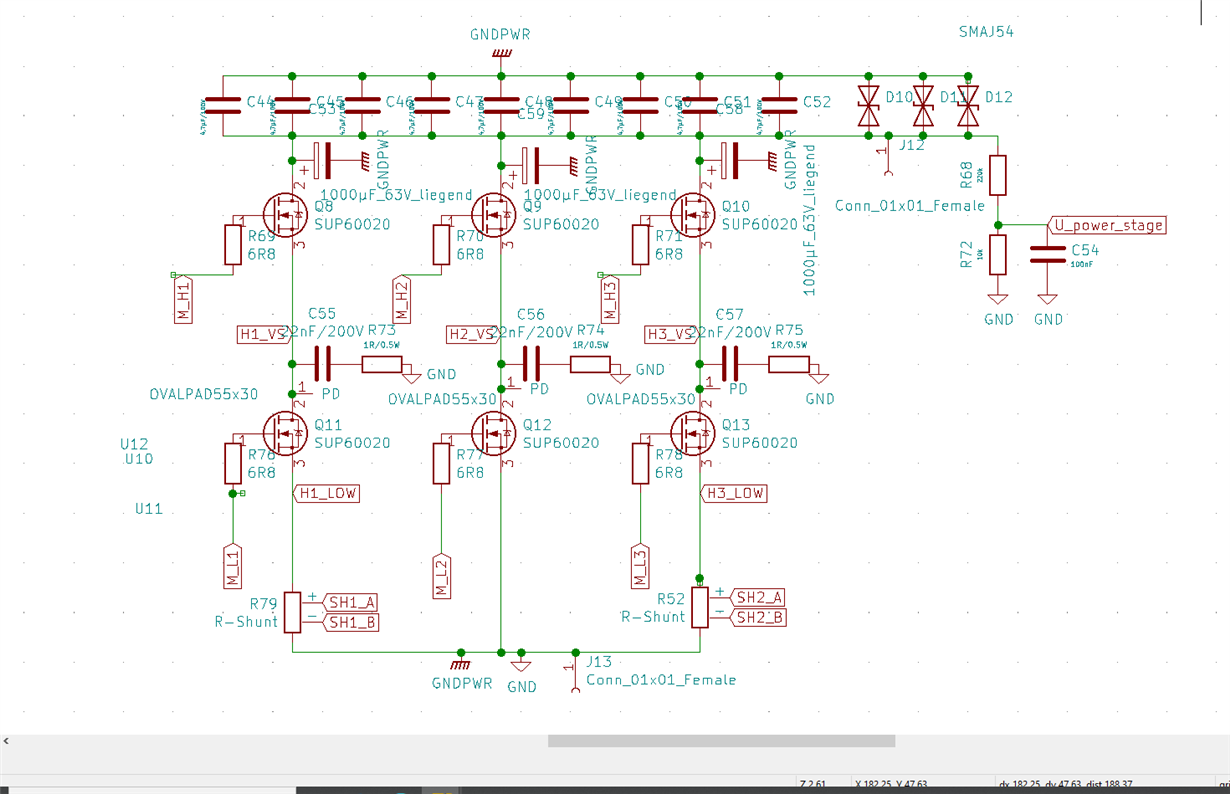Select capacitor C55 labeled 2nF/200V
Viewport: 1230px width, 794px height.
[x=320, y=362]
